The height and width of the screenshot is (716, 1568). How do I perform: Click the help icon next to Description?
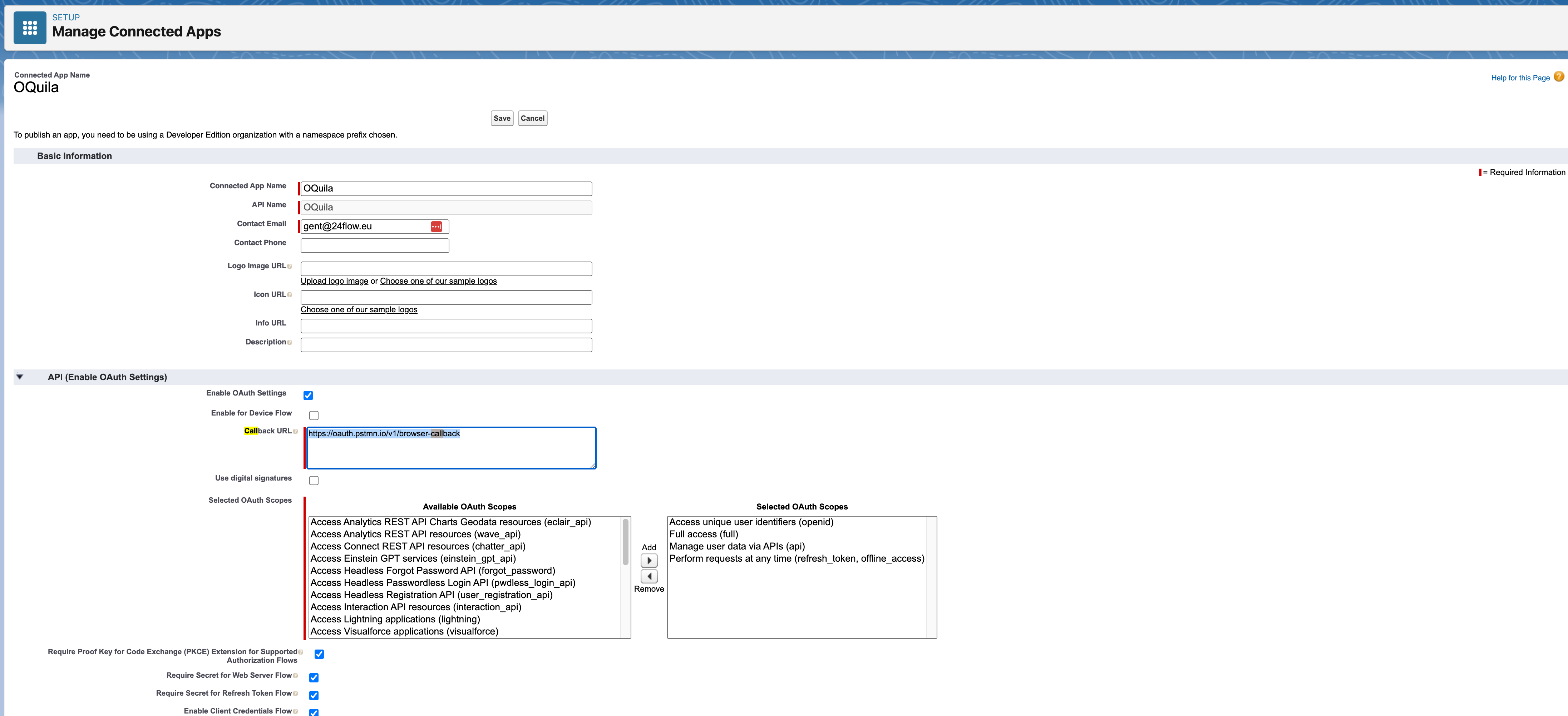coord(290,343)
